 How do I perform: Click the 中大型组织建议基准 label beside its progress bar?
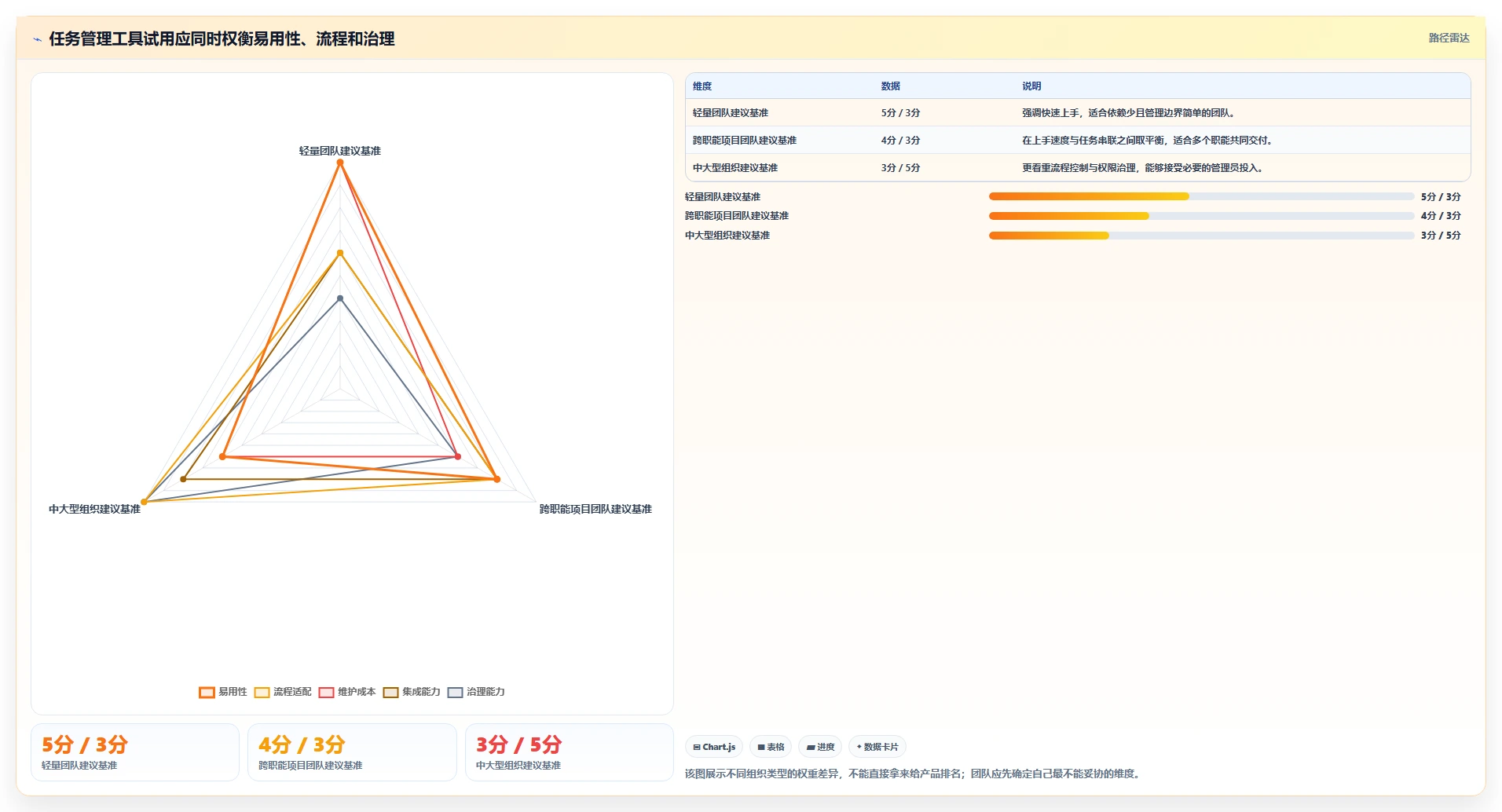tap(727, 236)
